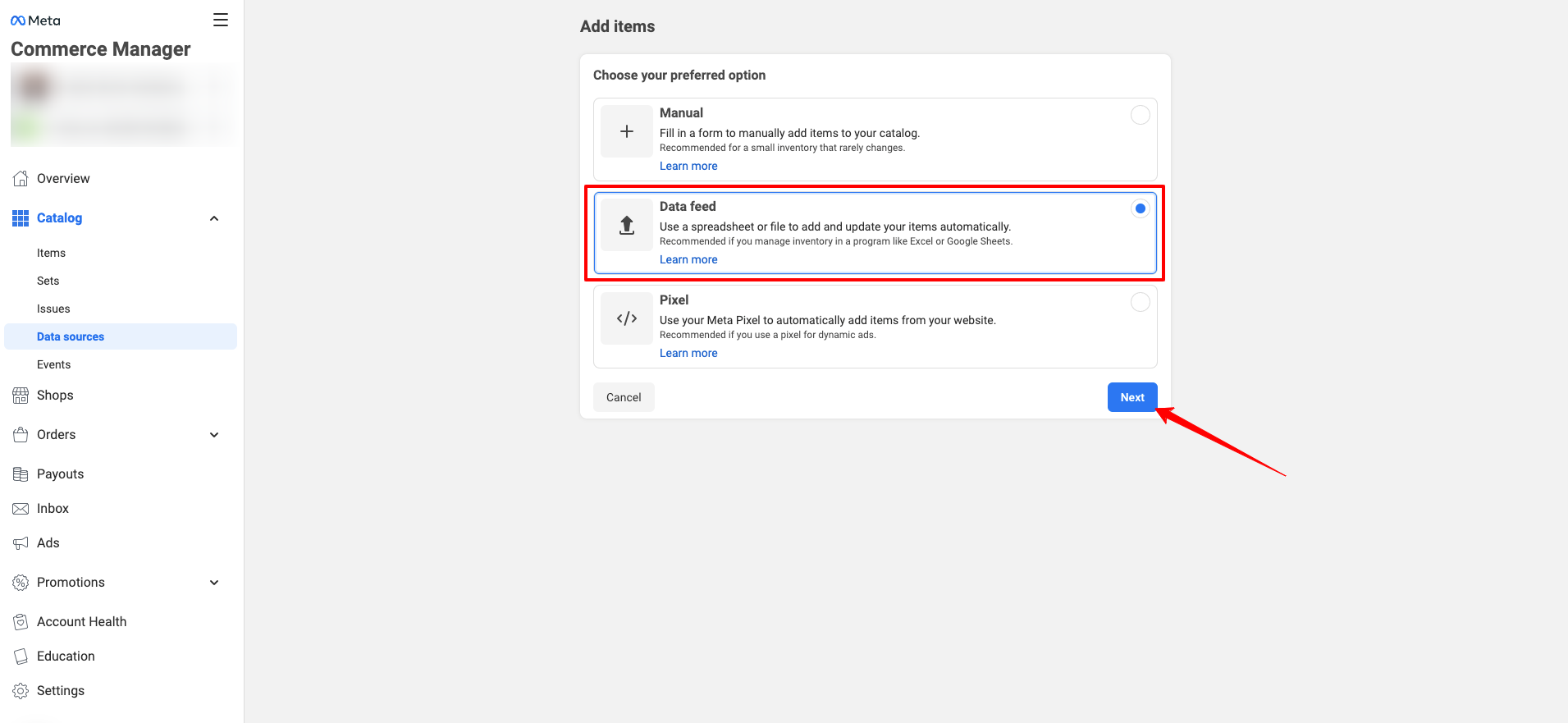1568x723 pixels.
Task: Expand the Promotions menu chevron
Action: 214,583
